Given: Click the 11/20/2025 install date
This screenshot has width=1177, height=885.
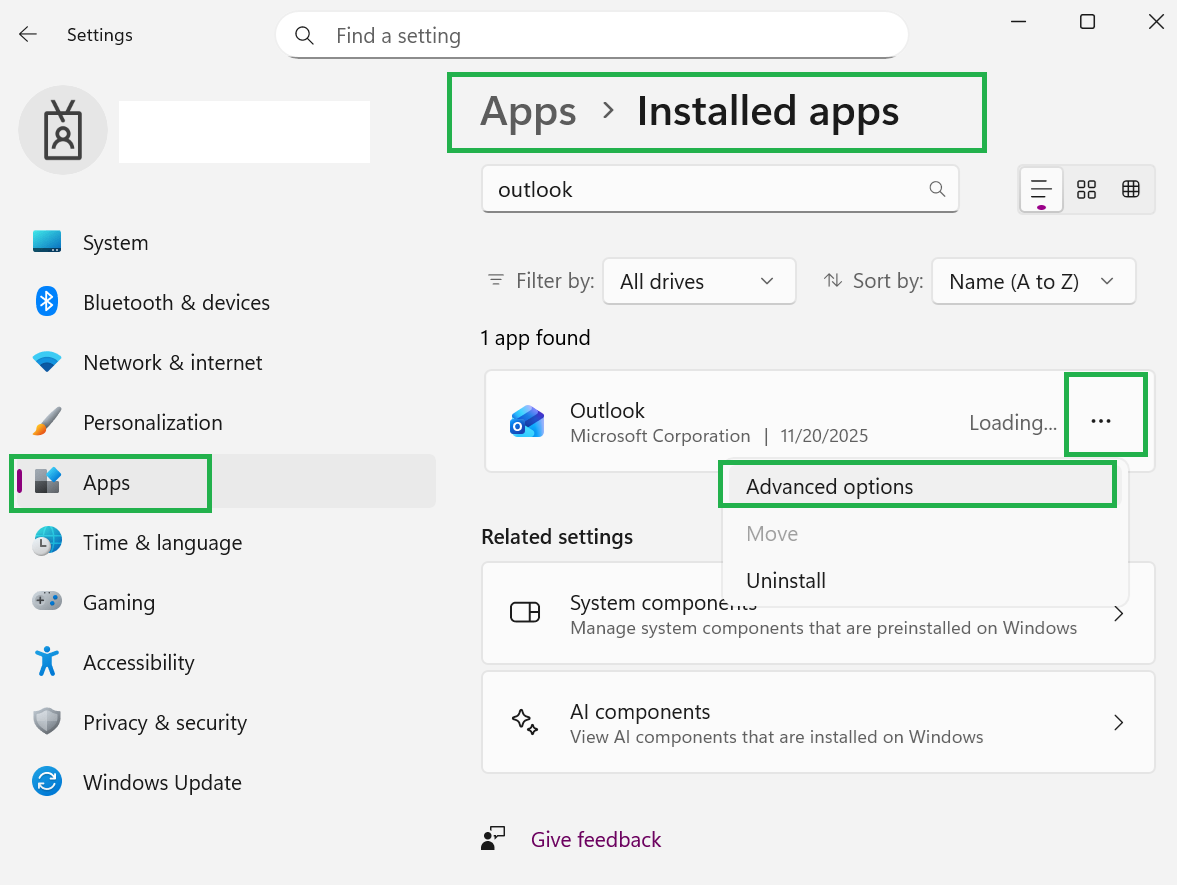Looking at the screenshot, I should click(x=824, y=436).
